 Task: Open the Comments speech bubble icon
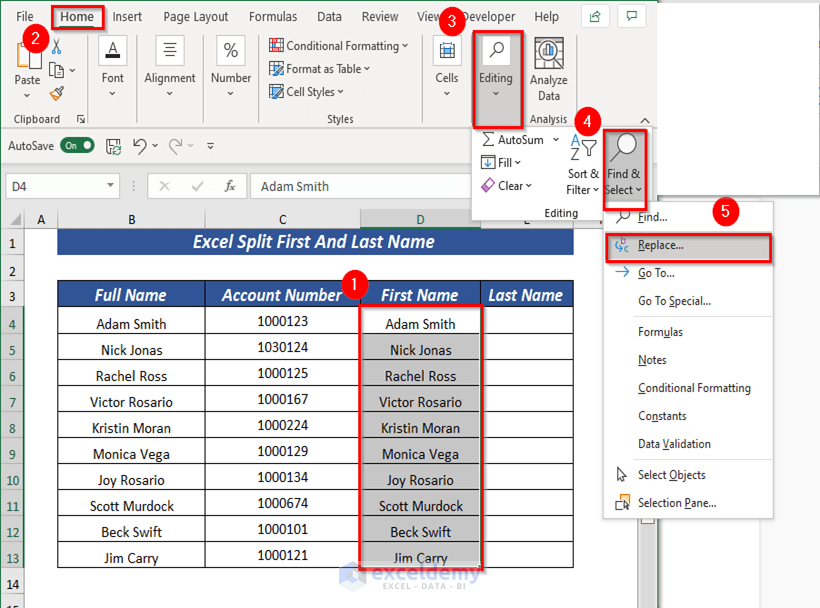[630, 17]
